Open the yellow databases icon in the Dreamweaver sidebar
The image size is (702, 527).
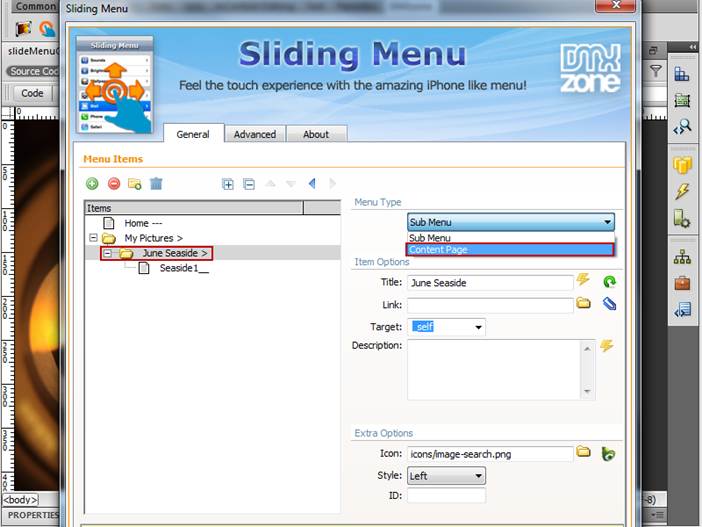click(x=682, y=165)
